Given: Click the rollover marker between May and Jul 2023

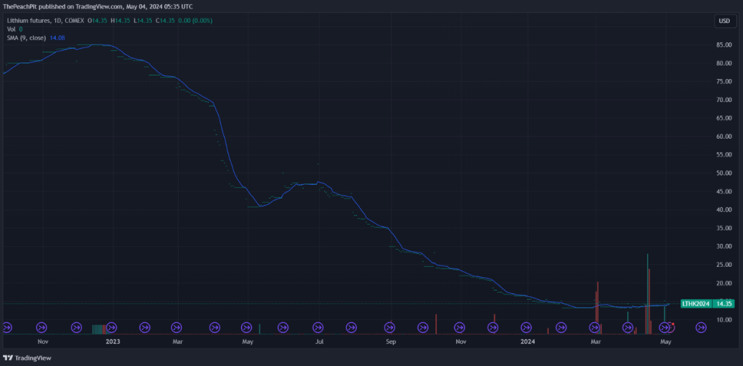Looking at the screenshot, I should click(283, 327).
